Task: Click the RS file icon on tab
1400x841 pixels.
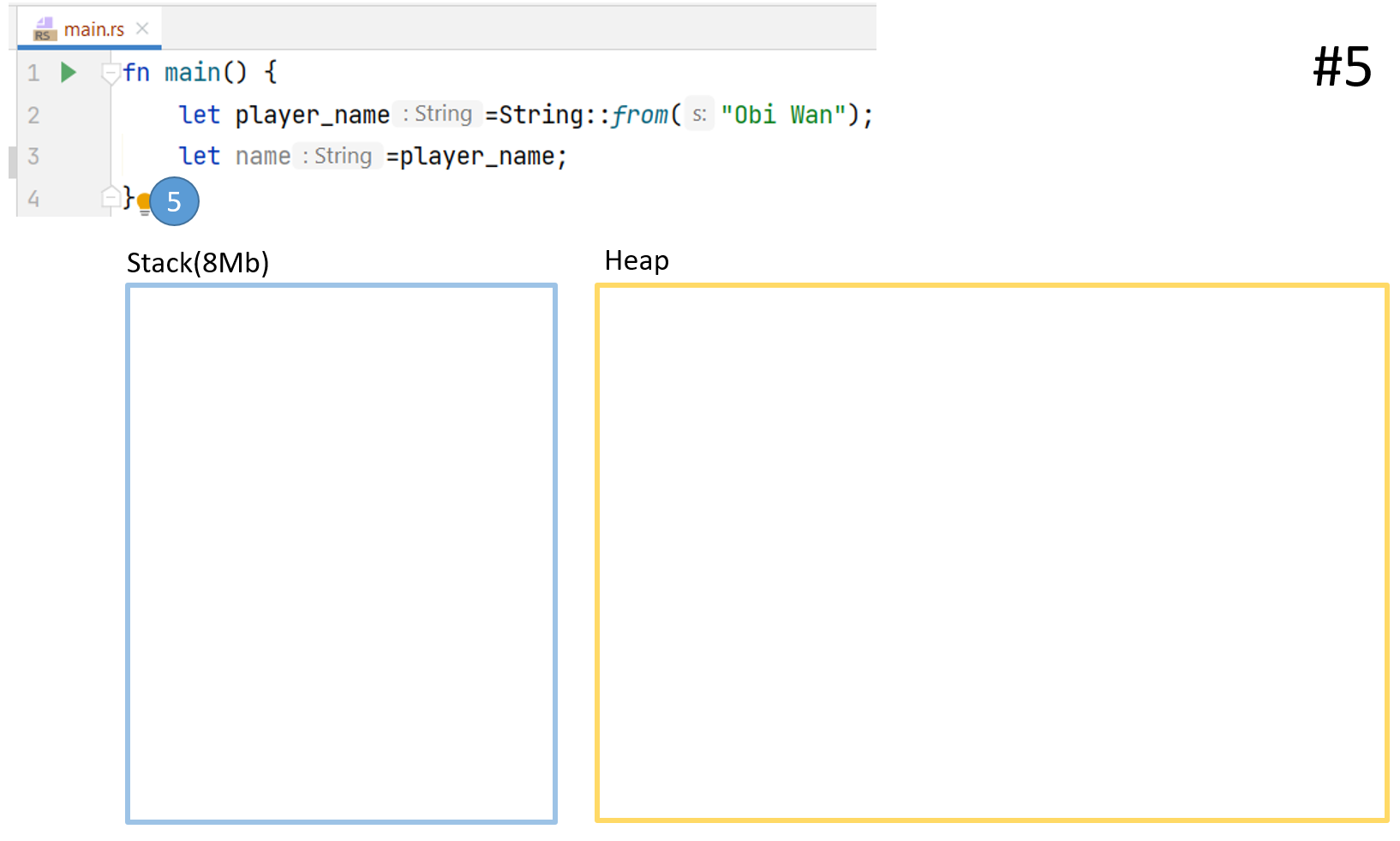Action: [44, 29]
